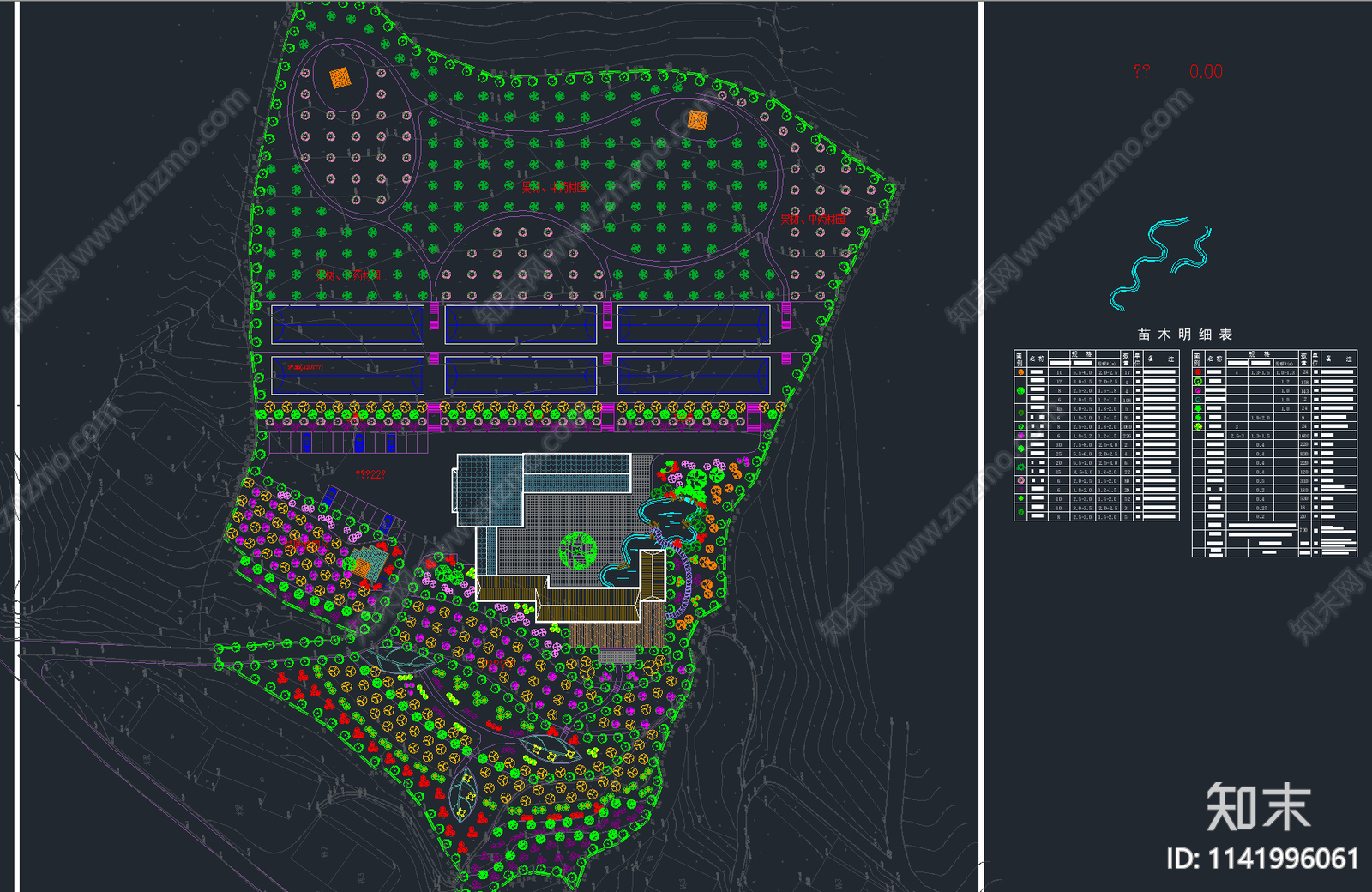Click the '1600' quantity cell in right table
The height and width of the screenshot is (892, 1372).
click(1304, 436)
